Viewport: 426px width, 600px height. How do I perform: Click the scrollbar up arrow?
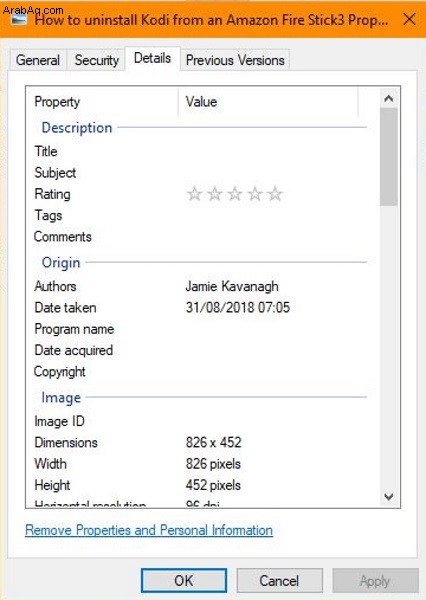pos(389,99)
